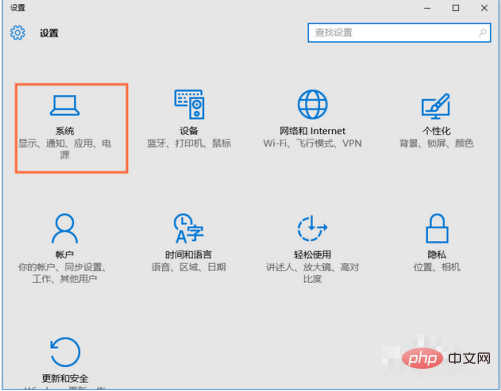
Task: Click the 隐私 label text
Action: pos(437,255)
